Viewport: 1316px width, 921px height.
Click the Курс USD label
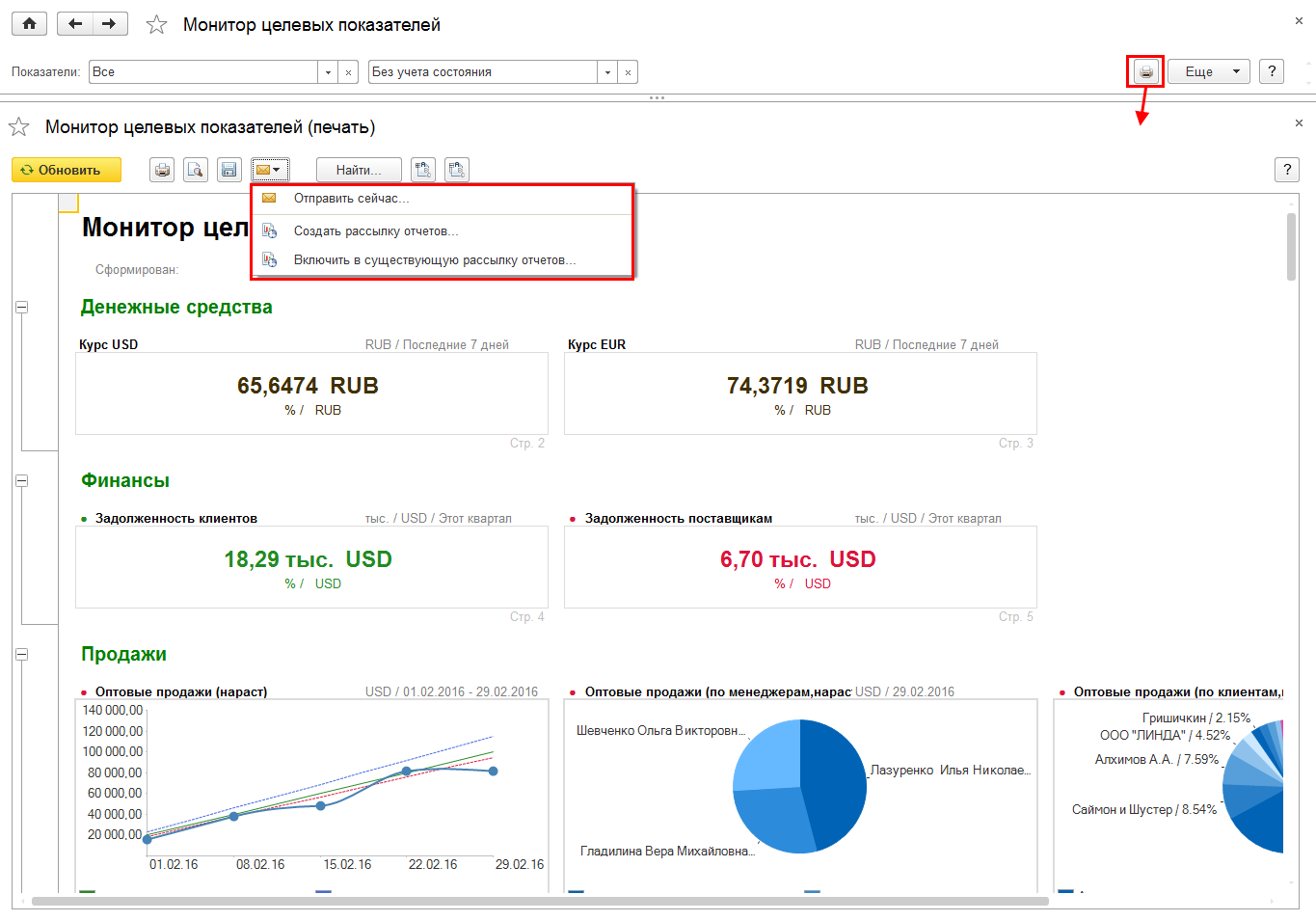point(108,344)
